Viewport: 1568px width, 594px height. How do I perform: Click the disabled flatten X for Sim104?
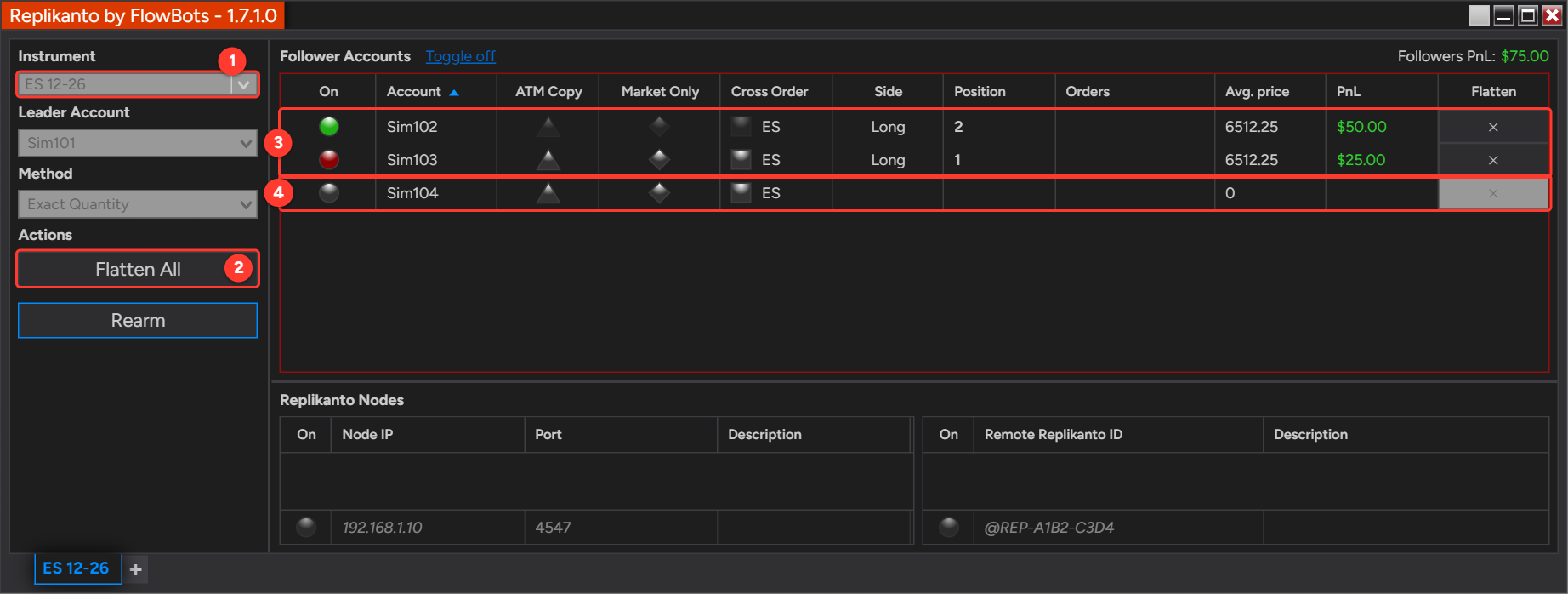[x=1493, y=193]
